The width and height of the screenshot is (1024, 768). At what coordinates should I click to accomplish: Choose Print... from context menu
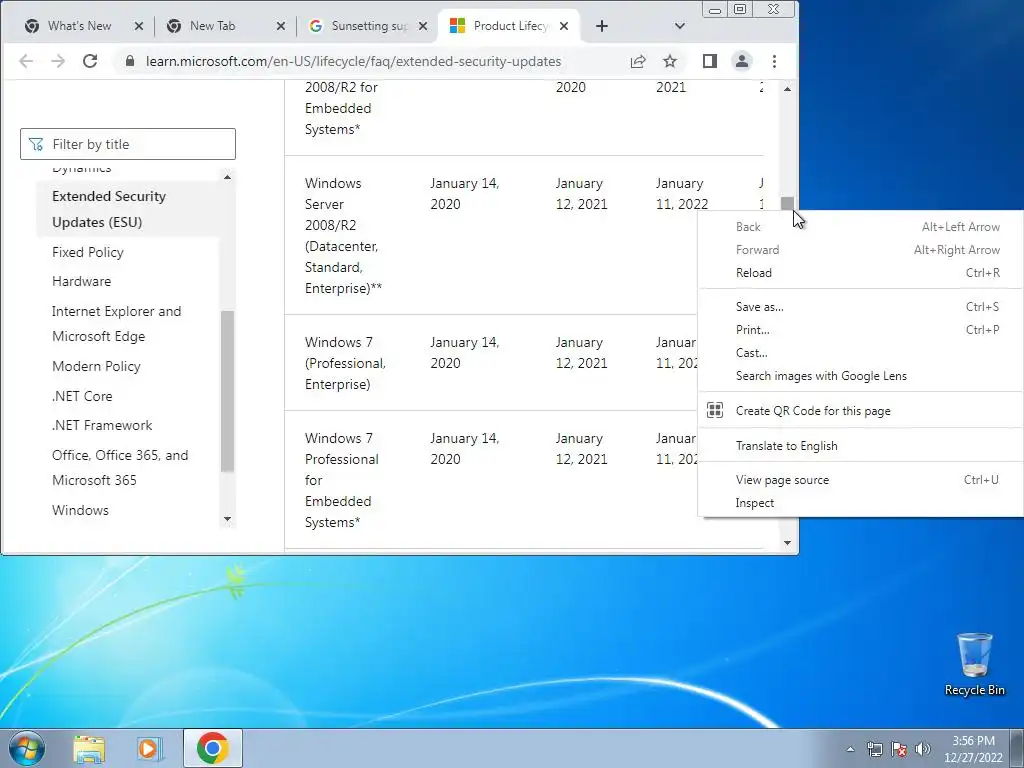pos(861,330)
